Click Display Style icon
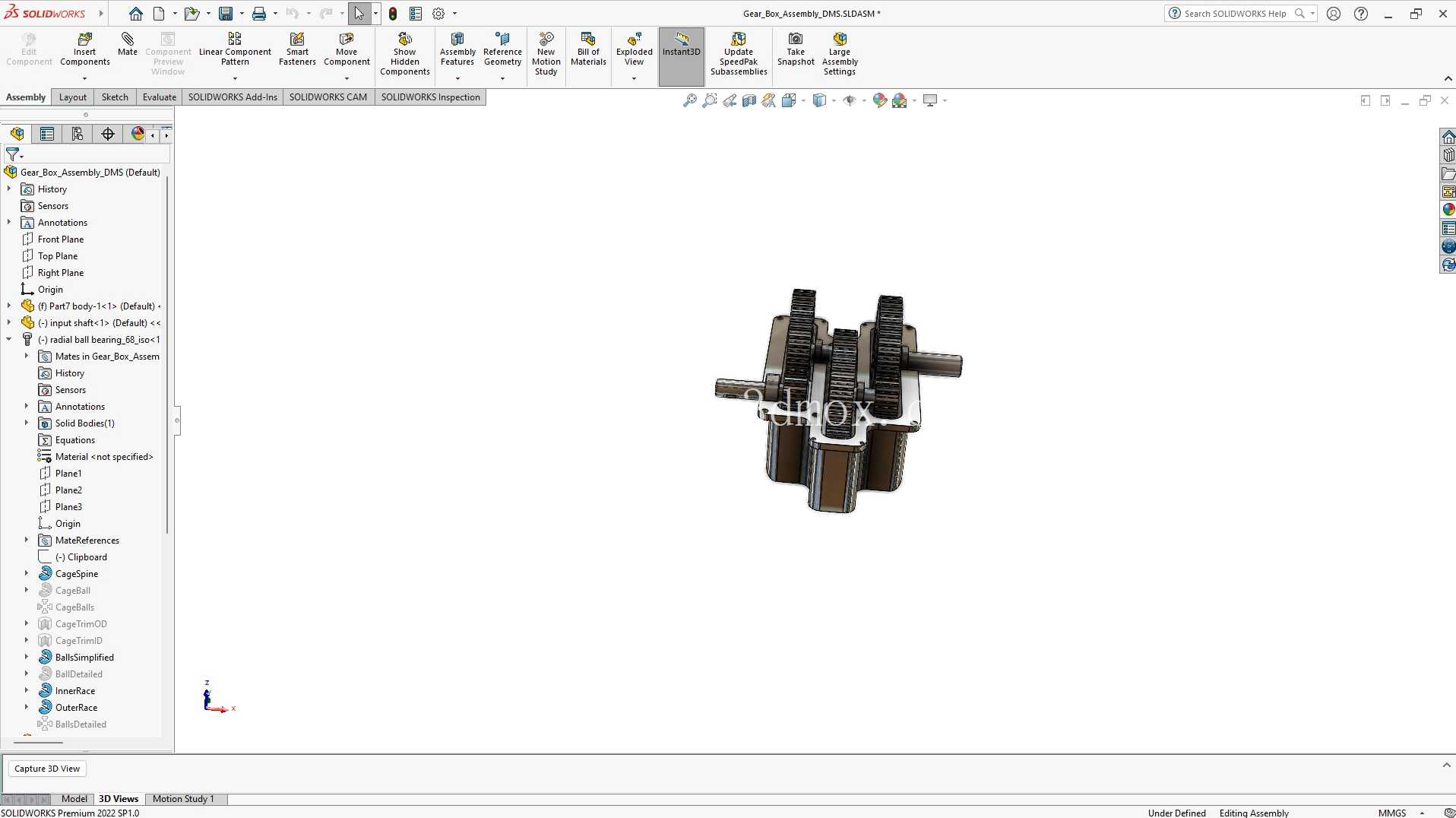This screenshot has height=818, width=1456. click(819, 100)
